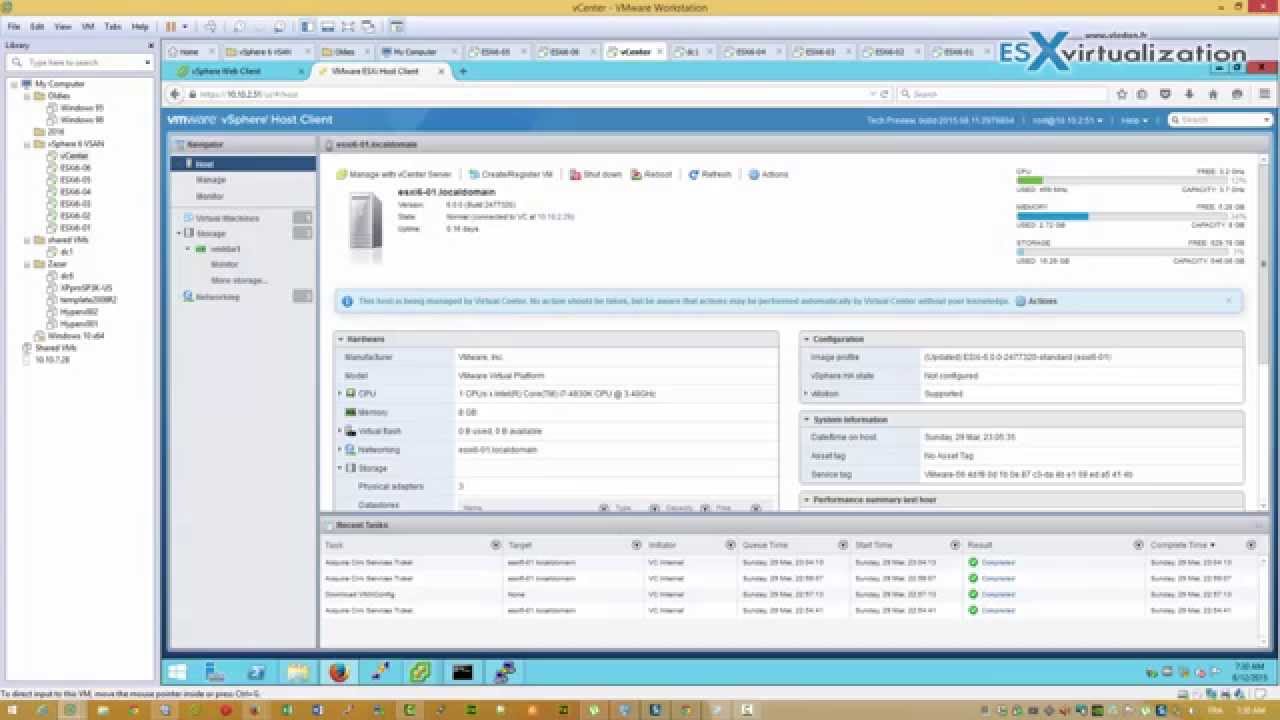Switch to the My Computer tab in Workstation
The height and width of the screenshot is (720, 1280).
click(x=415, y=51)
